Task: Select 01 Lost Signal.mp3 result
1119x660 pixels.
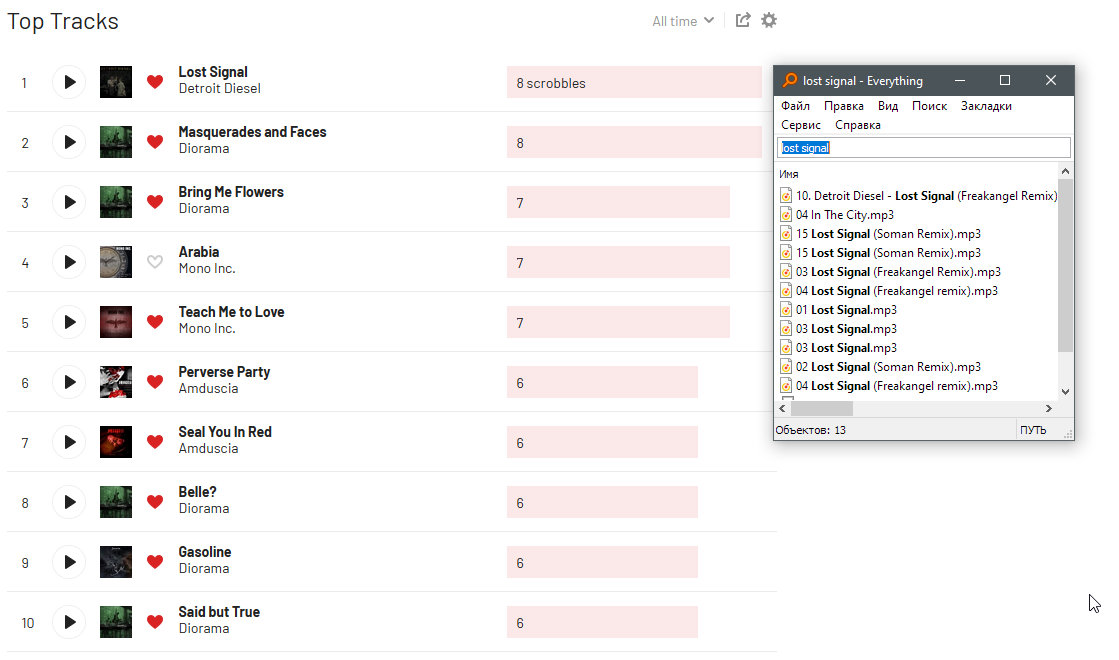Action: coord(846,310)
